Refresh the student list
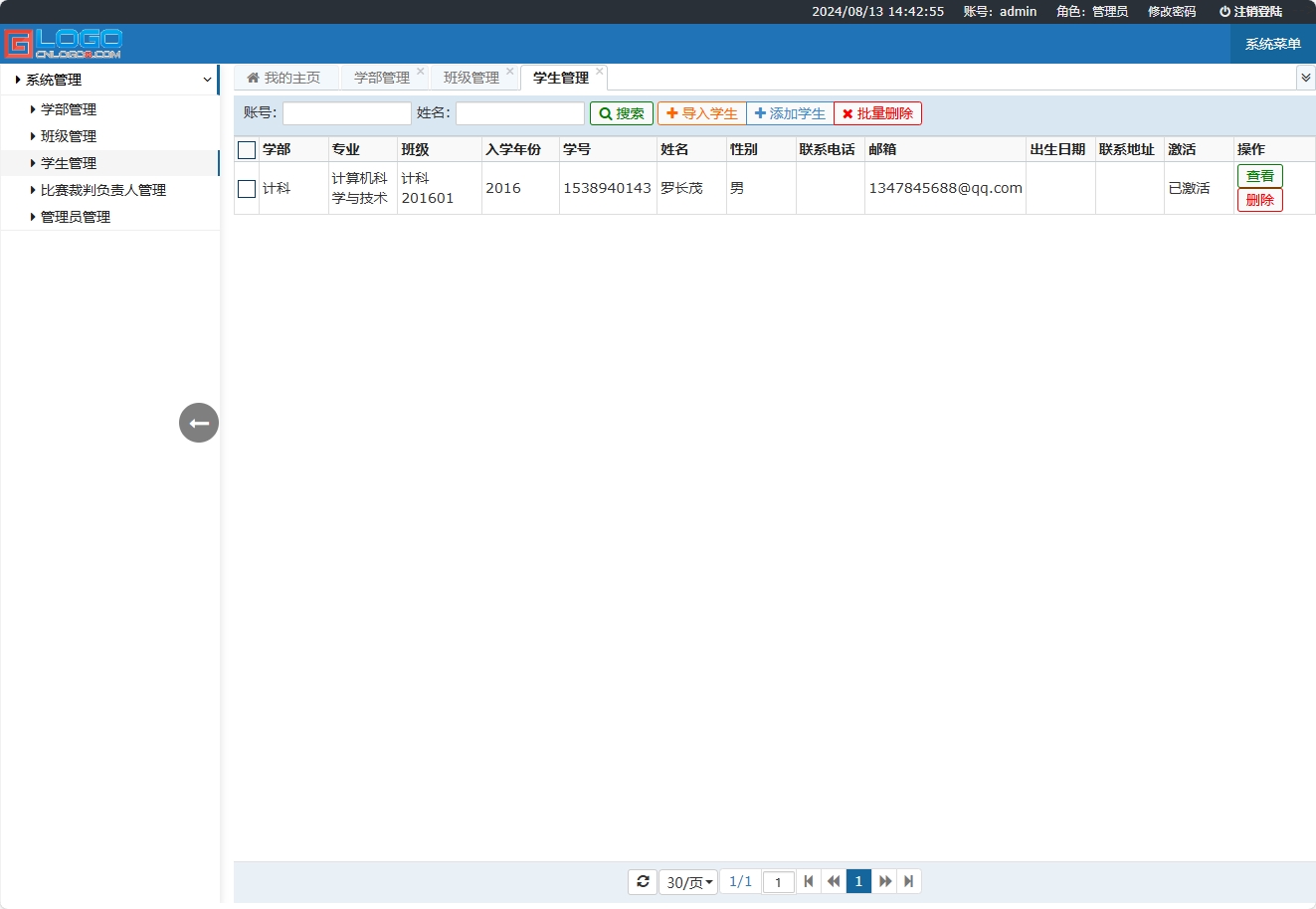Viewport: 1316px width, 909px height. tap(642, 881)
